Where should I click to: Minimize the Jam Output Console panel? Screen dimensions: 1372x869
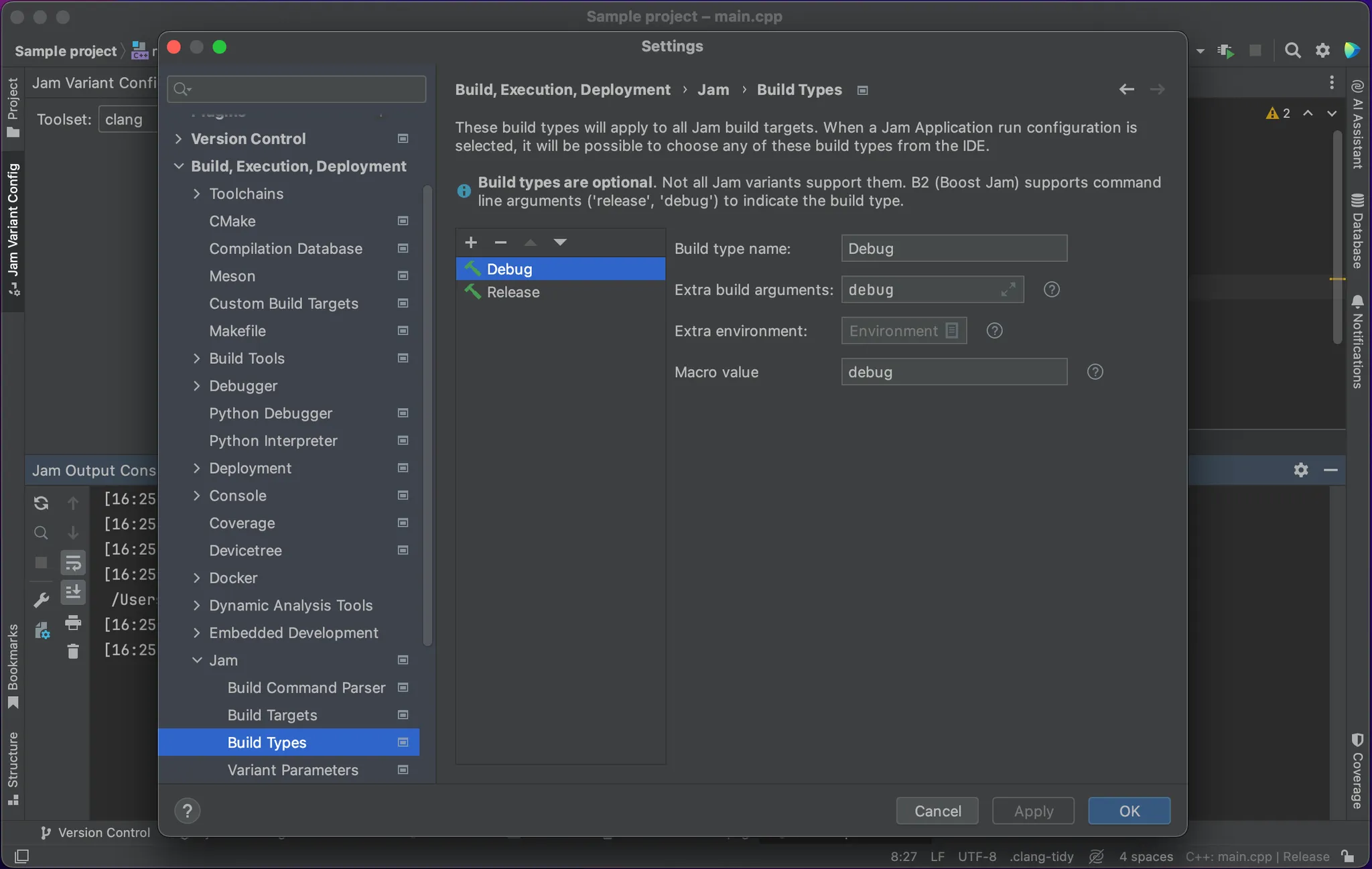tap(1330, 470)
